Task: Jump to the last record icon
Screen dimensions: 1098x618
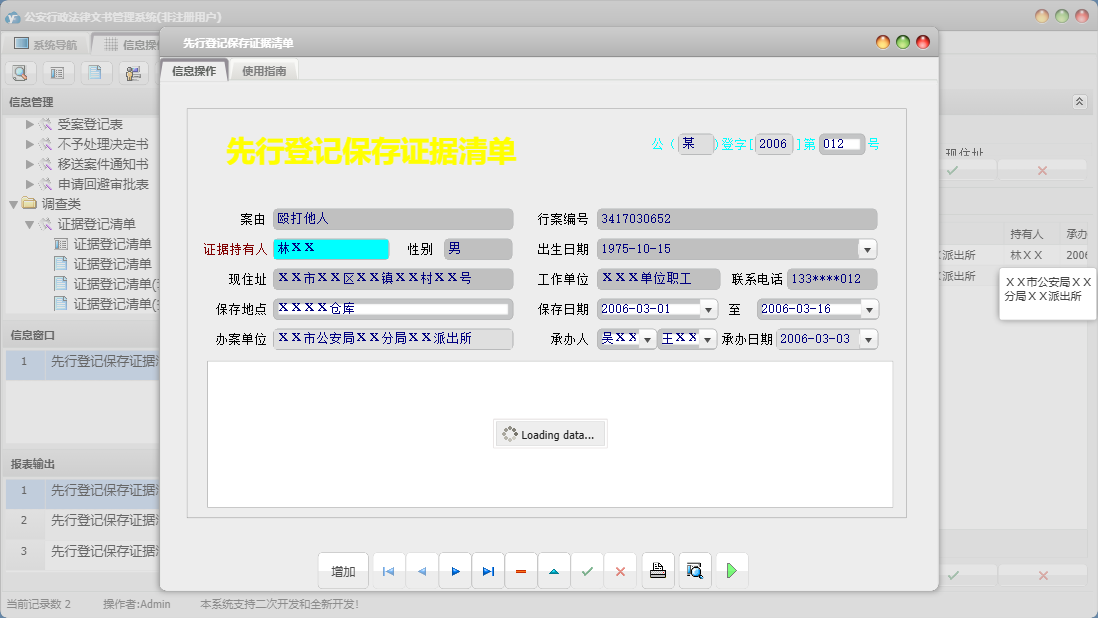Action: tap(488, 571)
